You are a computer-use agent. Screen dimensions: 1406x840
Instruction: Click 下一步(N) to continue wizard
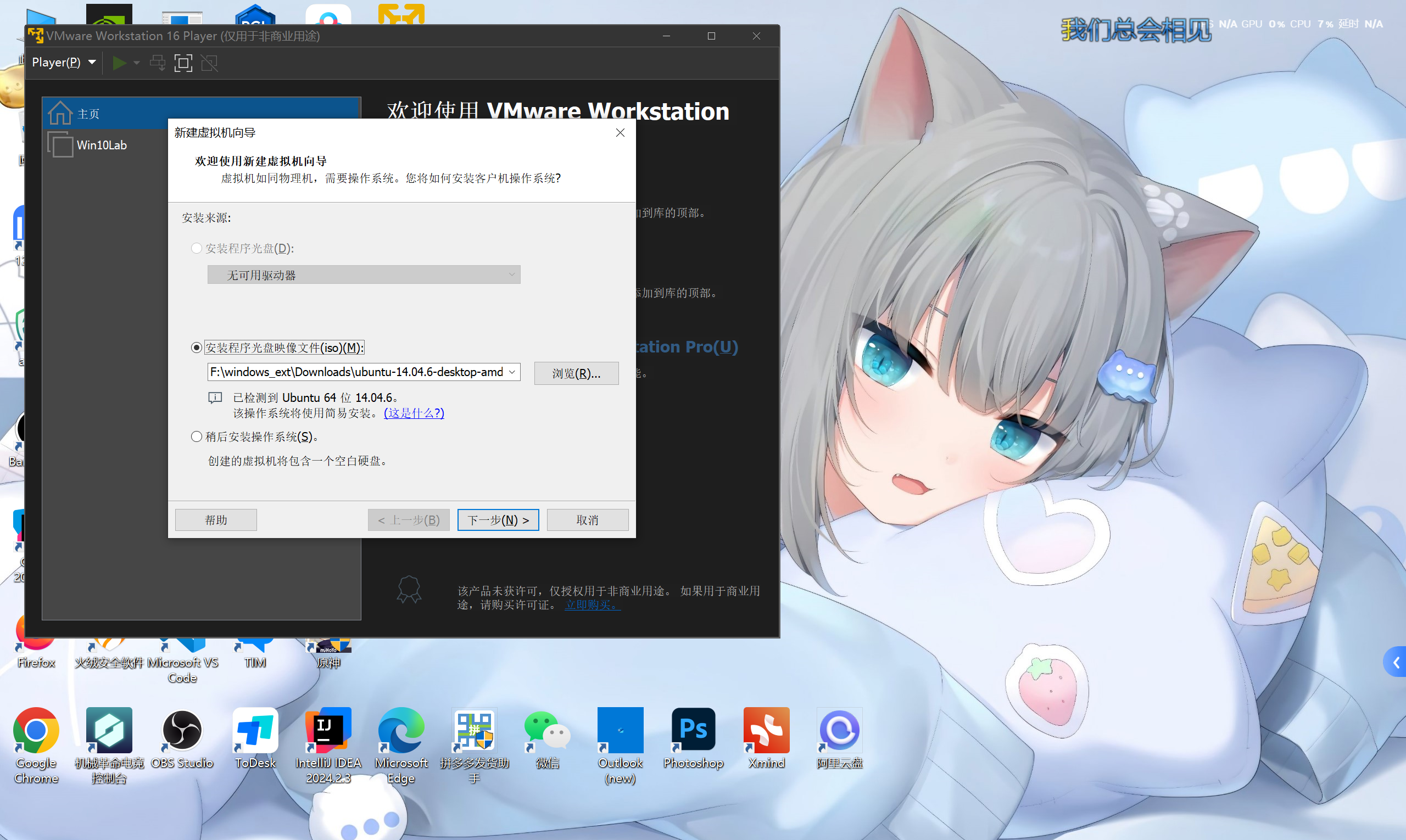(498, 519)
